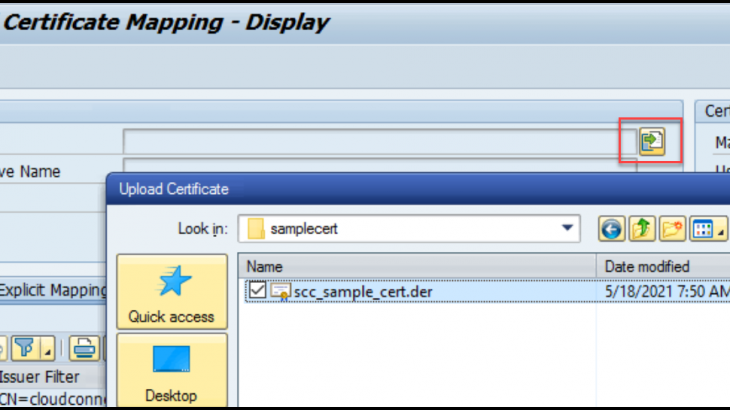
Task: Click the filter funnel icon
Action: [25, 347]
